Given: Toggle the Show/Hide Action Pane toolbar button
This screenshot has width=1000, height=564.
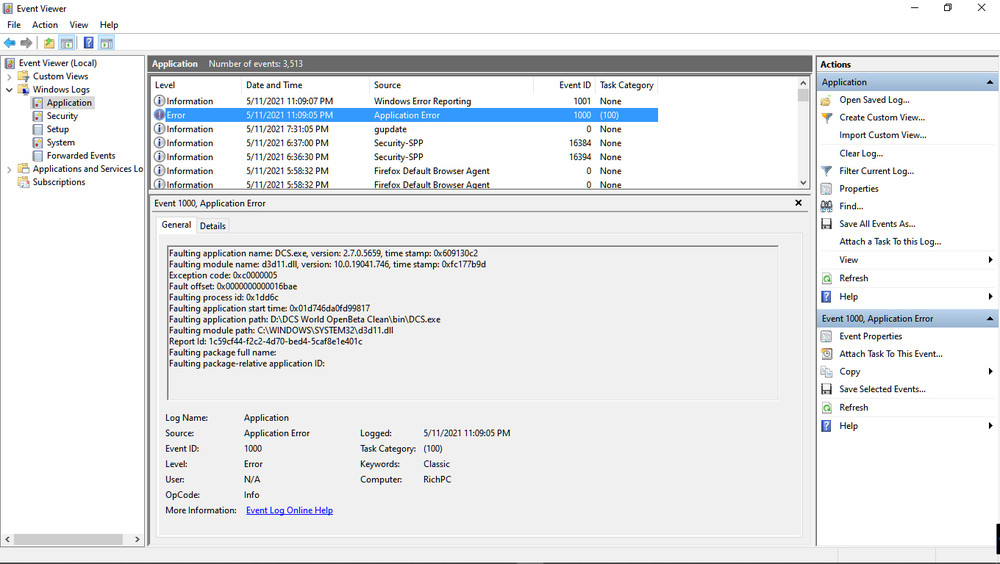Looking at the screenshot, I should [106, 43].
